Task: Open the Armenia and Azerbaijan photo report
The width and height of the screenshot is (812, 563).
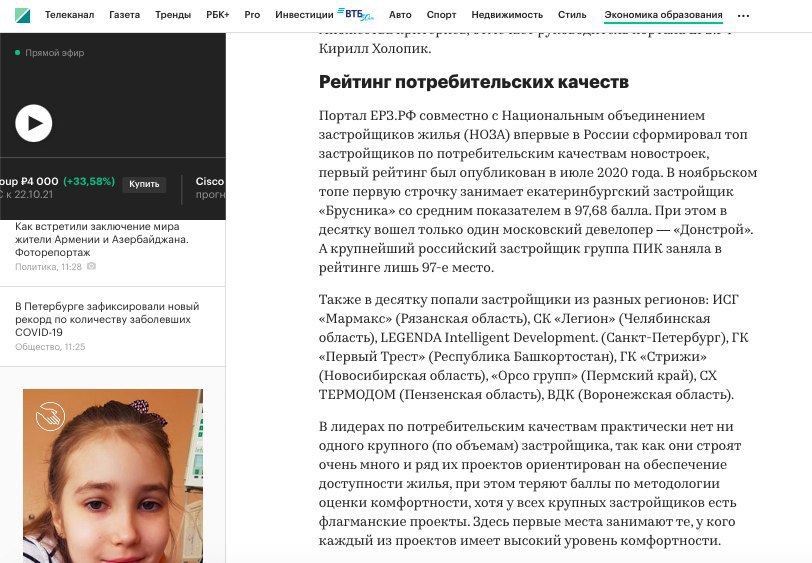Action: [102, 239]
